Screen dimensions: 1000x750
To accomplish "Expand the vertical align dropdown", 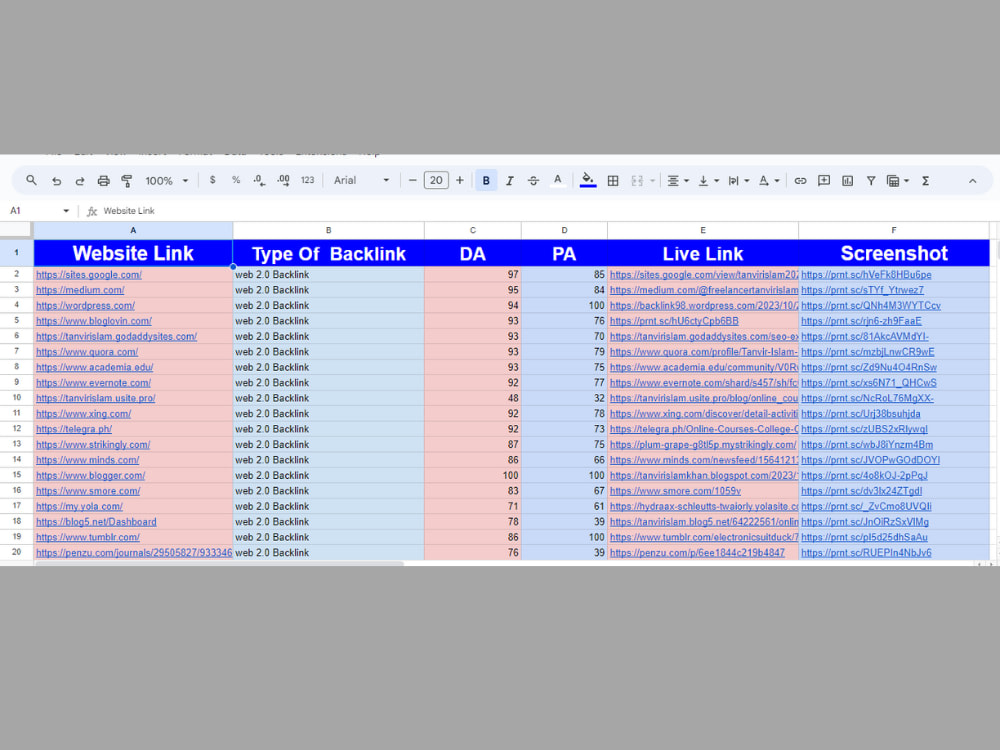I will pos(716,181).
